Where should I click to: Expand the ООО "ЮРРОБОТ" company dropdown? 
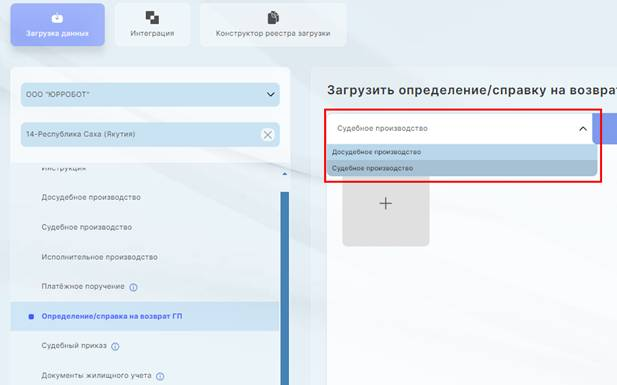tap(150, 94)
